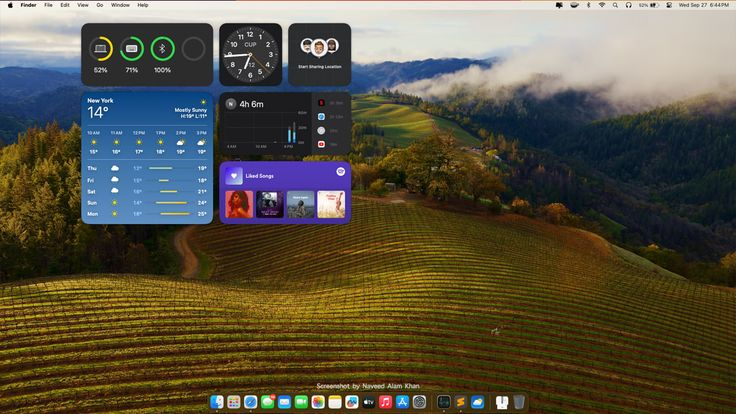736x414 pixels.
Task: Click the leftmost dark status icon in menu bar
Action: [559, 5]
